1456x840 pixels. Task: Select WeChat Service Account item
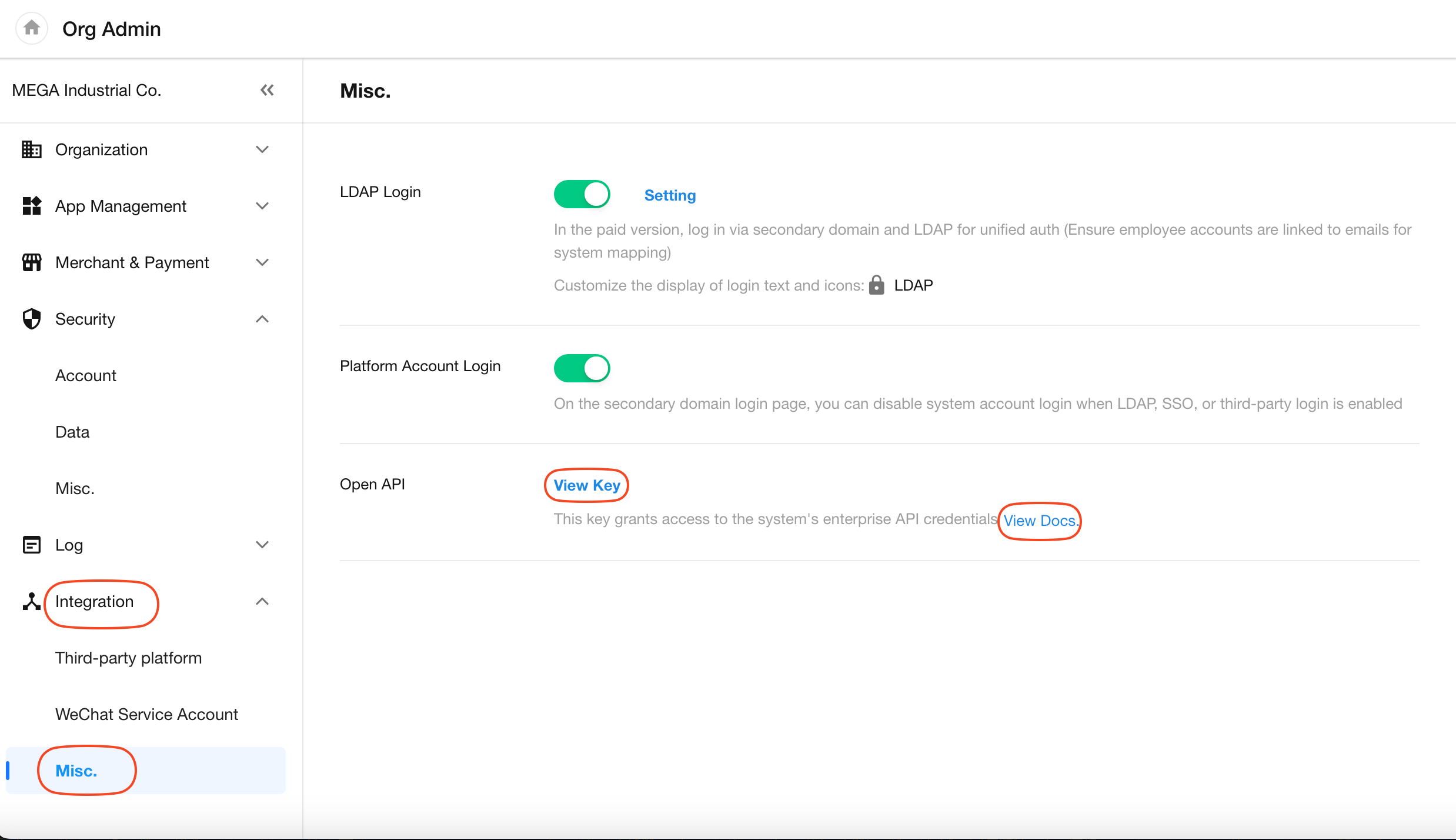pyautogui.click(x=146, y=714)
